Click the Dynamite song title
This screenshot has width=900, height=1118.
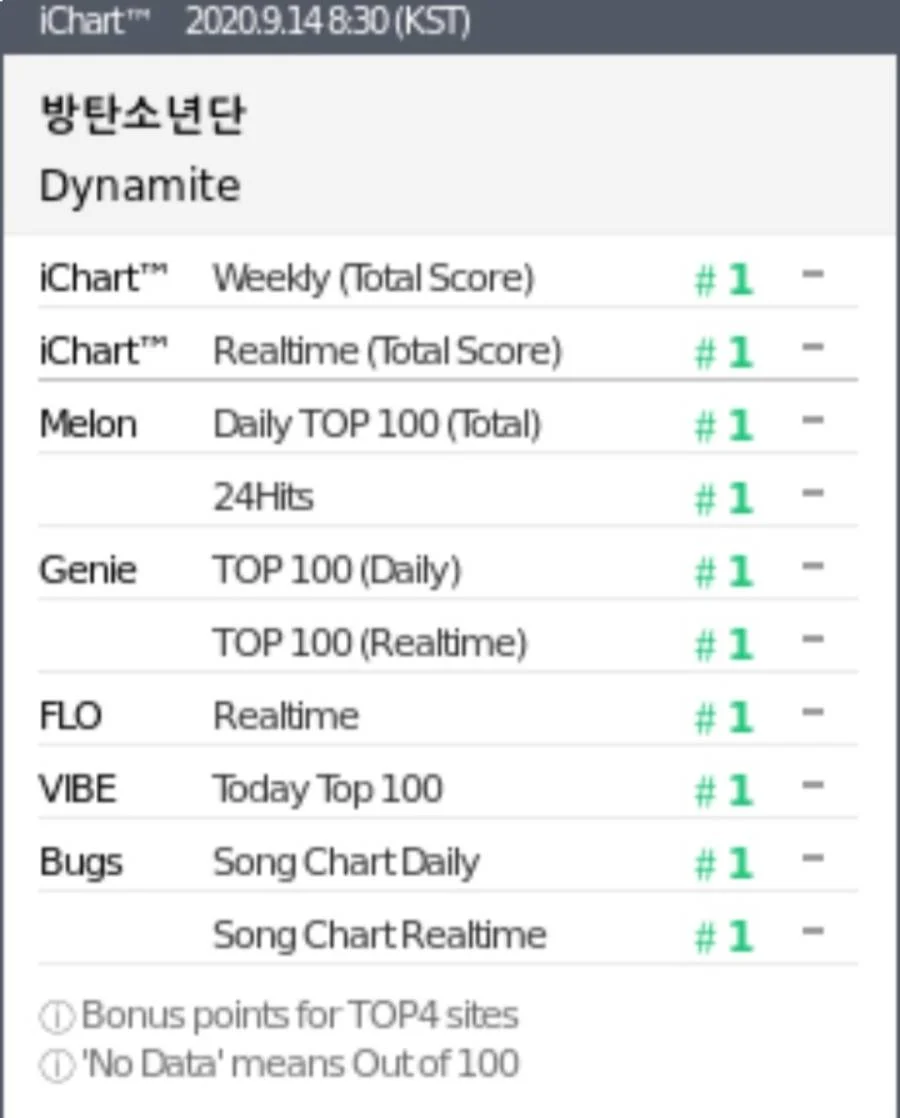coord(140,186)
